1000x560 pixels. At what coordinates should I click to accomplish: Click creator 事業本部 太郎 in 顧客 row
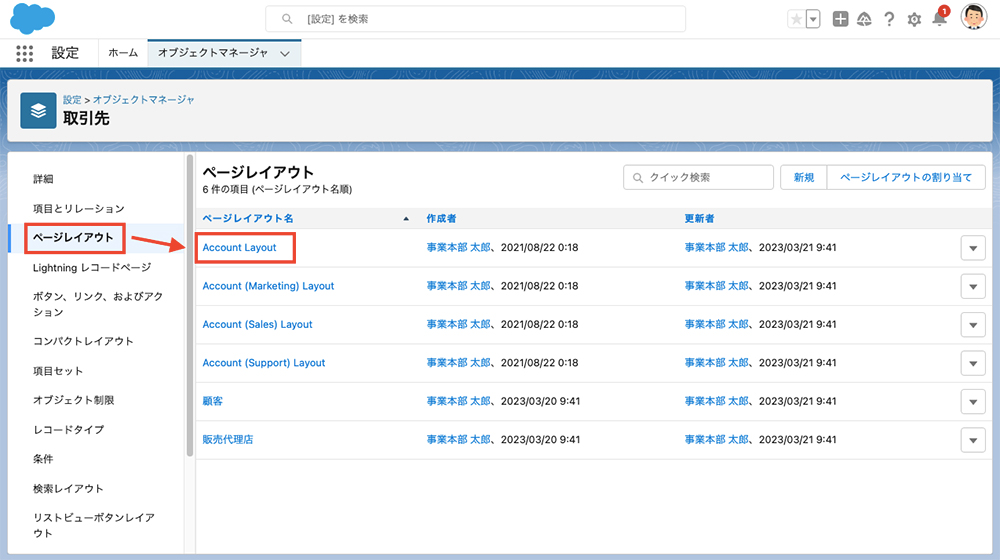[x=459, y=401]
